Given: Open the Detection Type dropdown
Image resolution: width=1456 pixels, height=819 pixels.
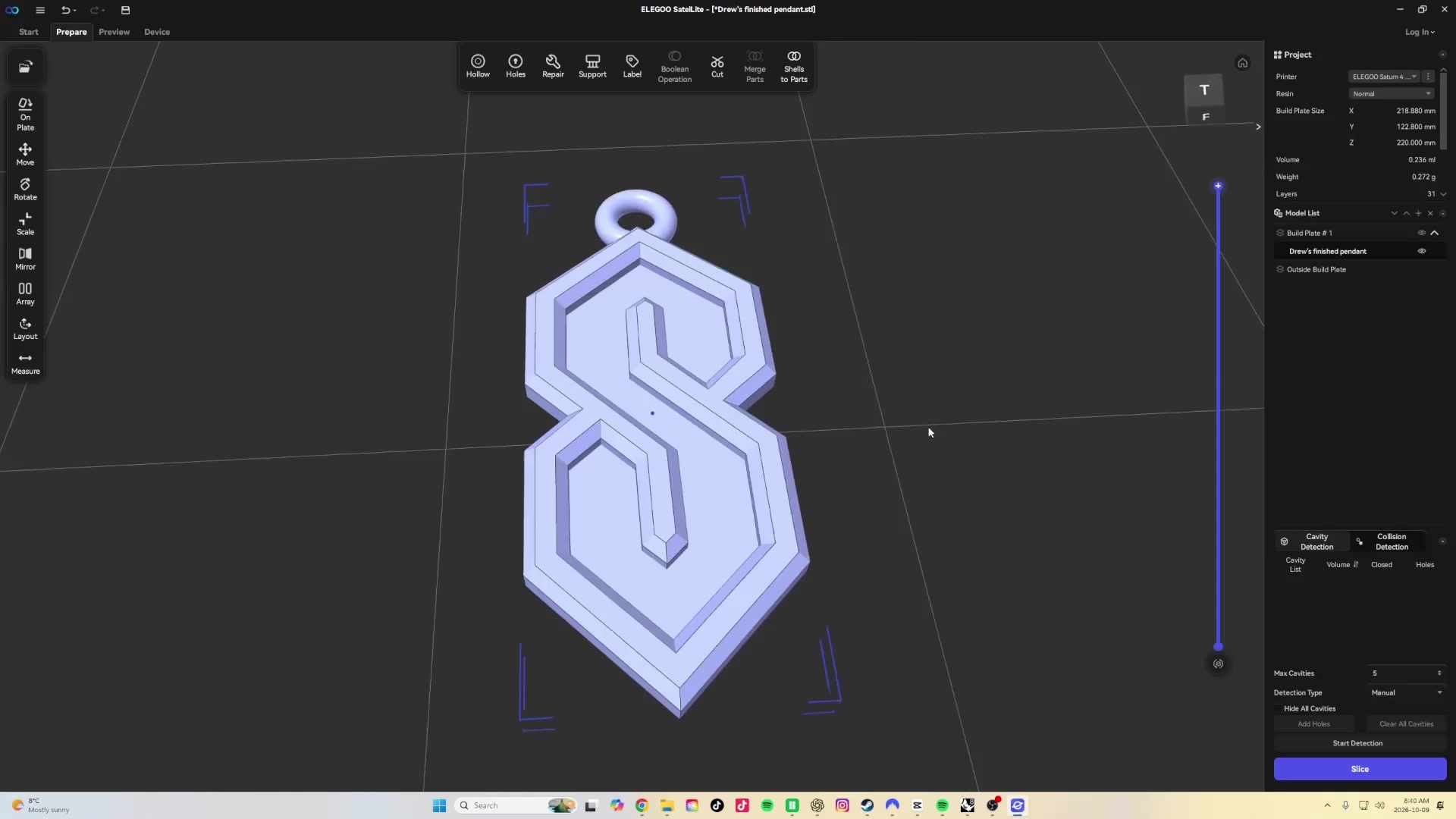Looking at the screenshot, I should coord(1407,692).
